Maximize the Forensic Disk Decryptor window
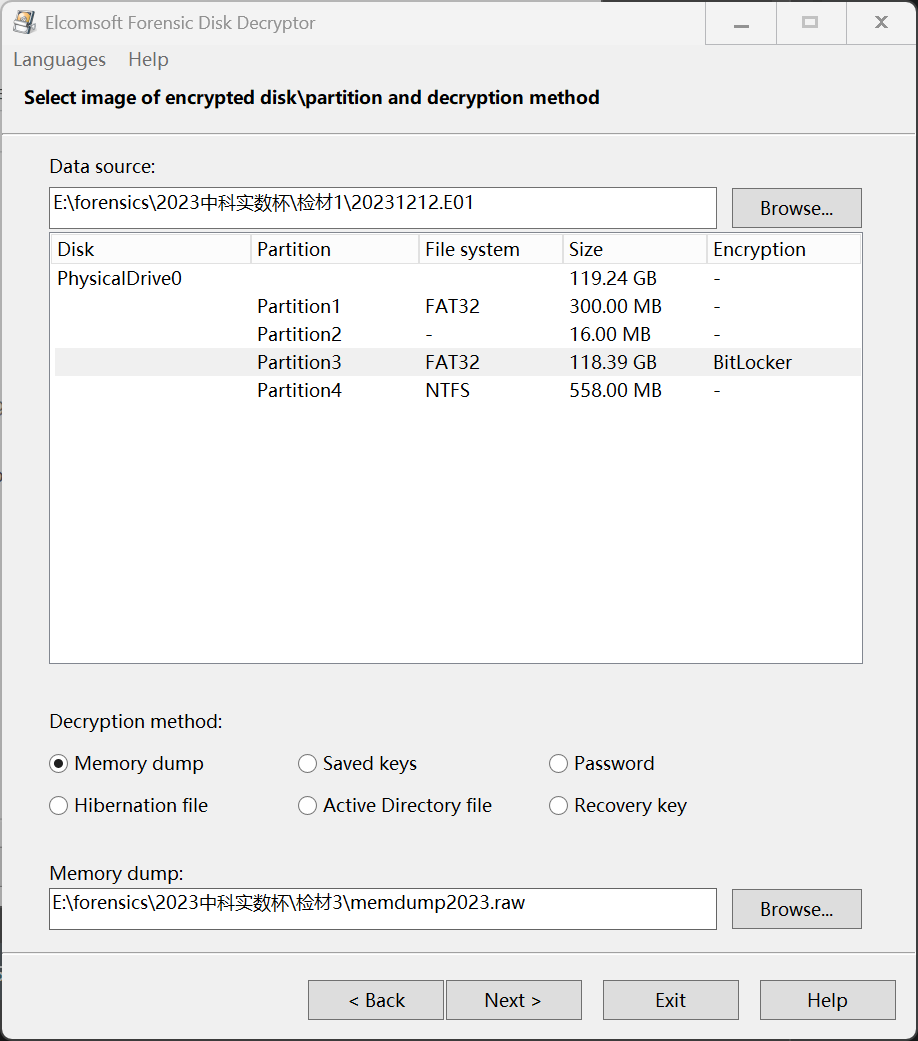 [810, 23]
